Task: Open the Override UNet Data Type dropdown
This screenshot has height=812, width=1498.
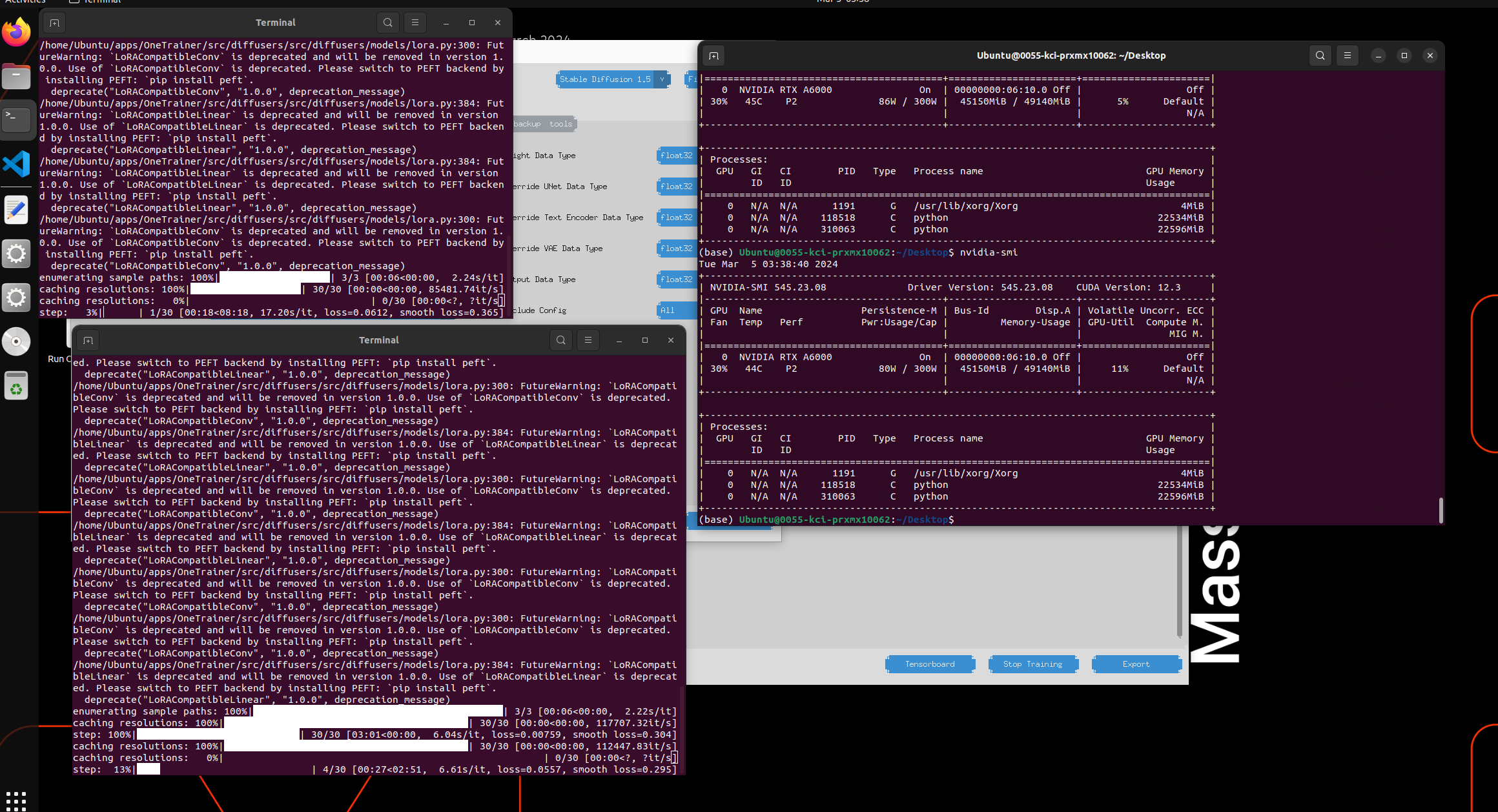Action: 676,187
